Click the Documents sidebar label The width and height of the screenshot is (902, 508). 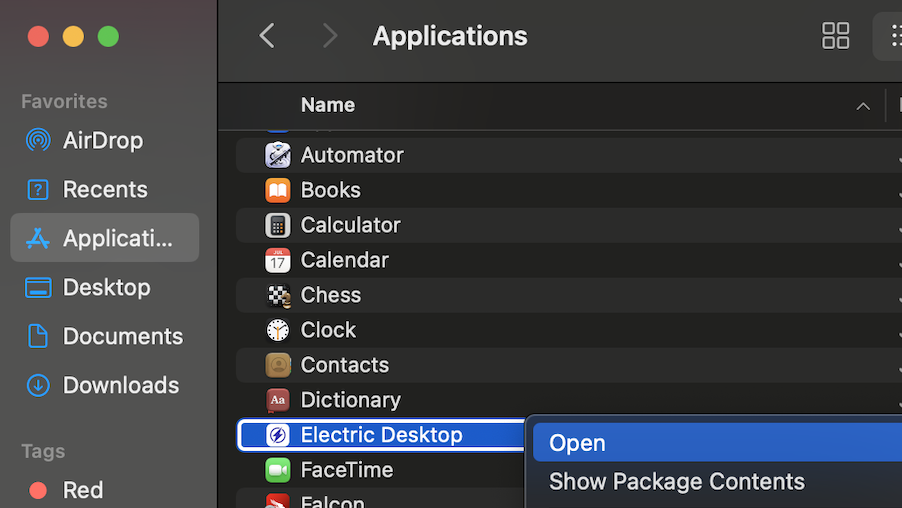(x=123, y=336)
